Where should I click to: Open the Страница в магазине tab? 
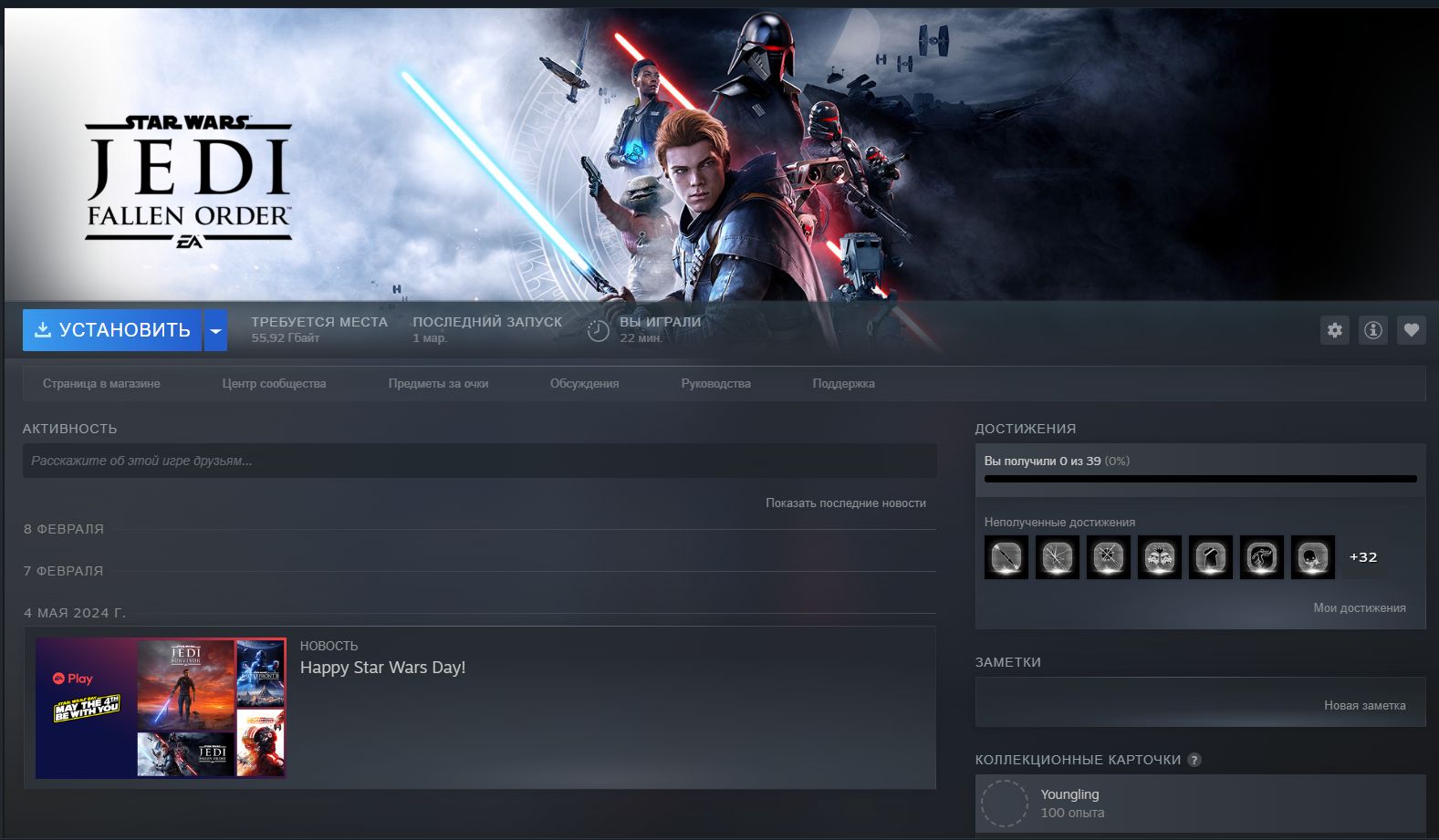tap(101, 383)
